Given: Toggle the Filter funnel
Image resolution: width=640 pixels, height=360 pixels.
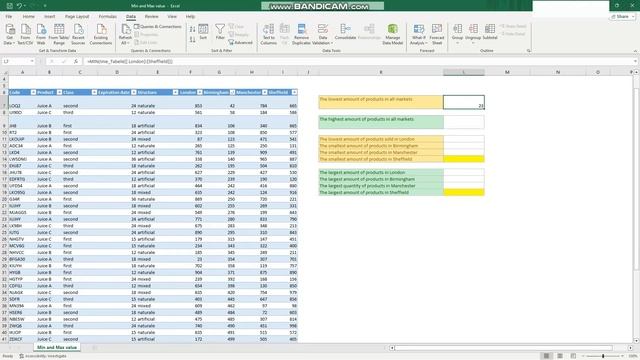Looking at the screenshot, I should 220,32.
